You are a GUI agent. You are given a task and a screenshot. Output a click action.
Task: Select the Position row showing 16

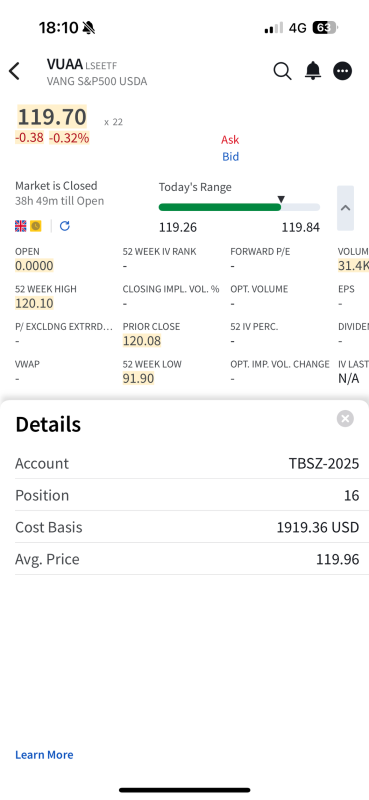click(x=187, y=495)
